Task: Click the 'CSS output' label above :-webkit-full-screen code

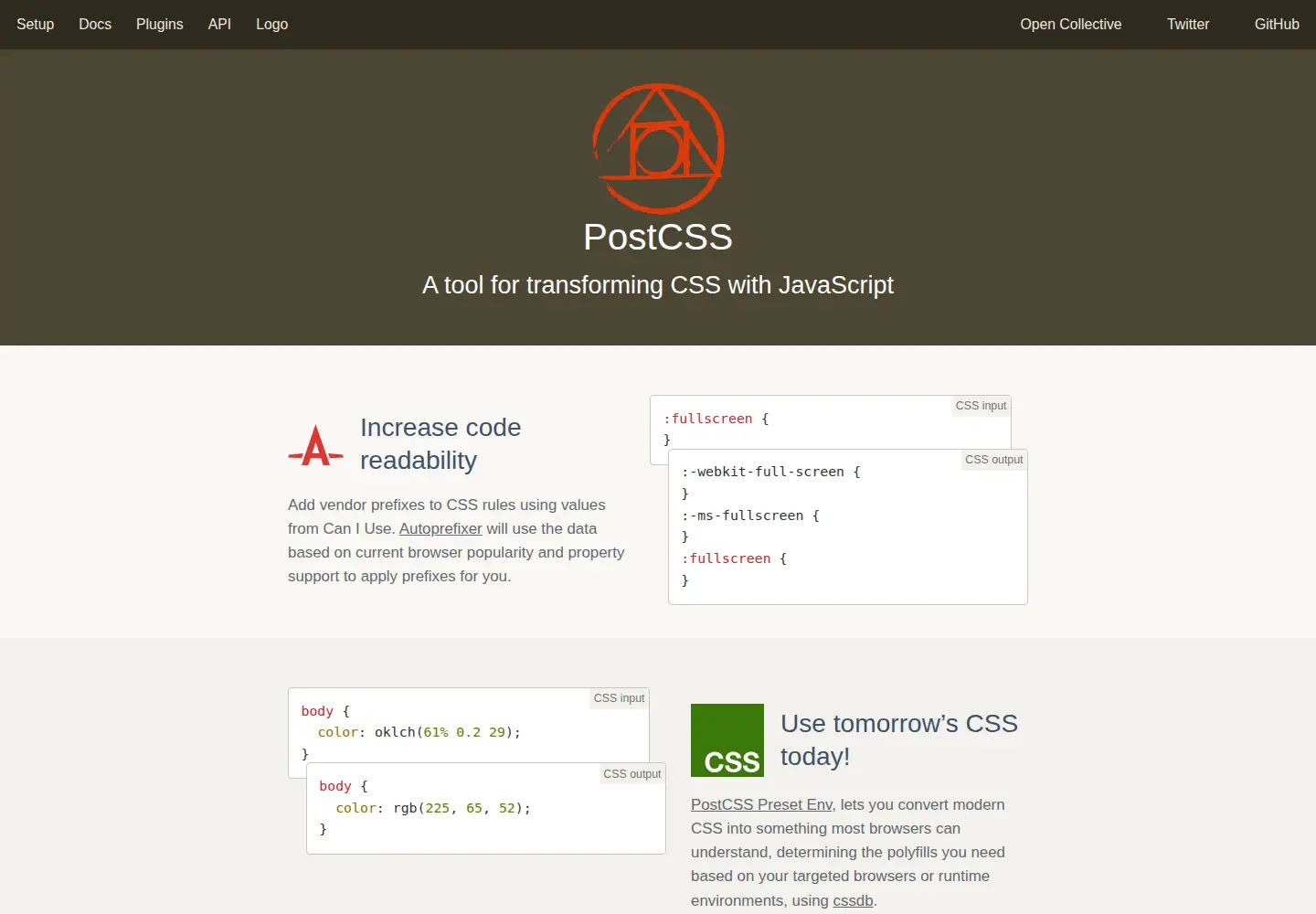Action: (993, 460)
